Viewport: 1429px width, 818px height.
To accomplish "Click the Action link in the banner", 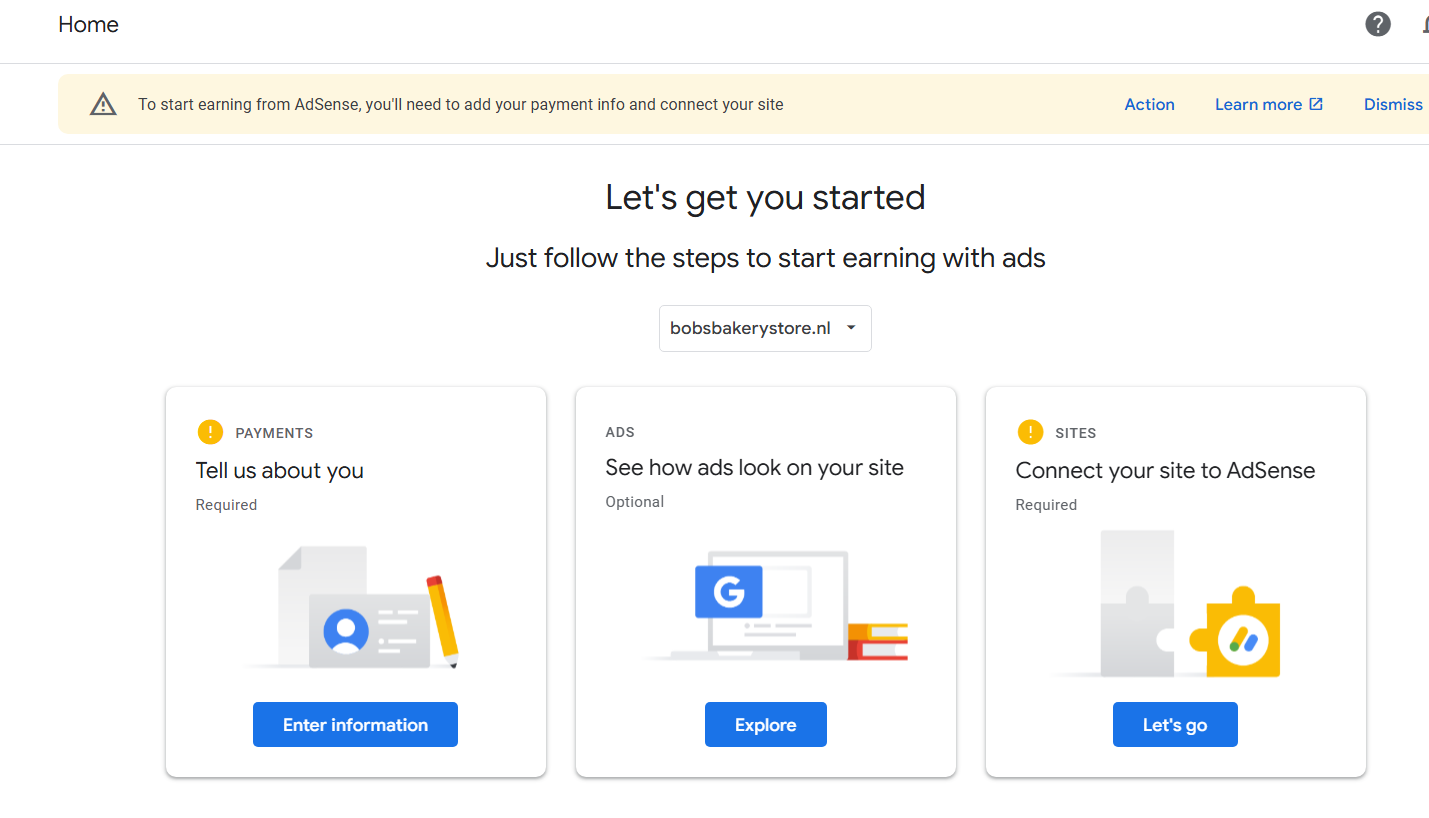I will [1149, 104].
